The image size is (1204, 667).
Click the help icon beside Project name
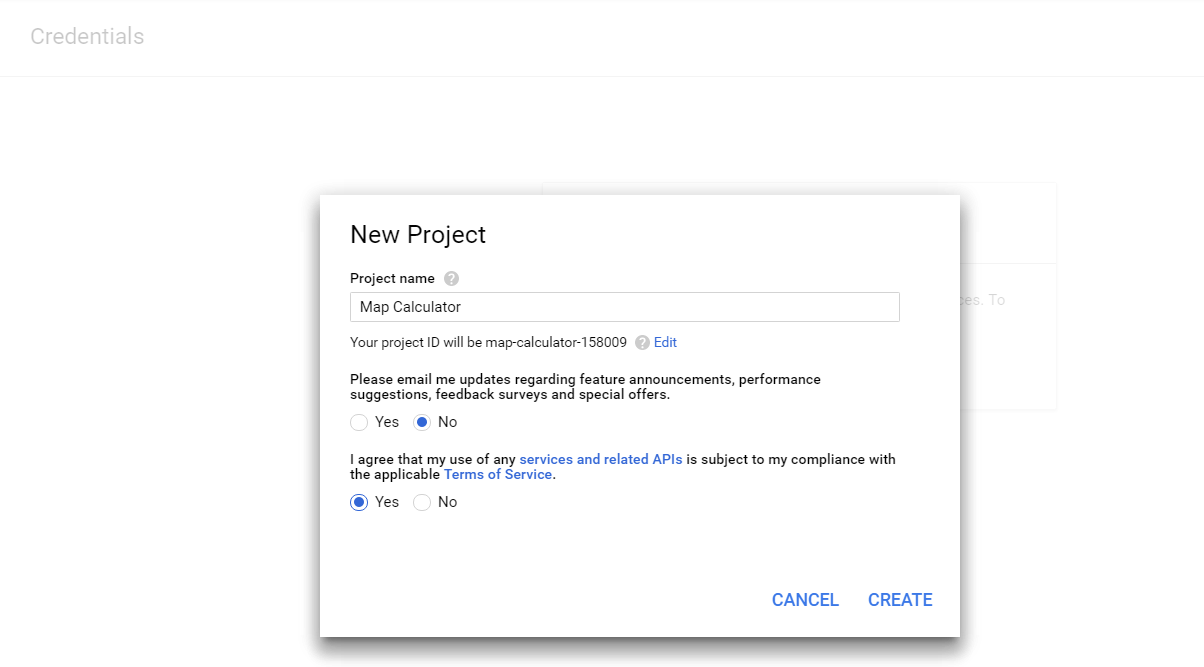coord(451,279)
